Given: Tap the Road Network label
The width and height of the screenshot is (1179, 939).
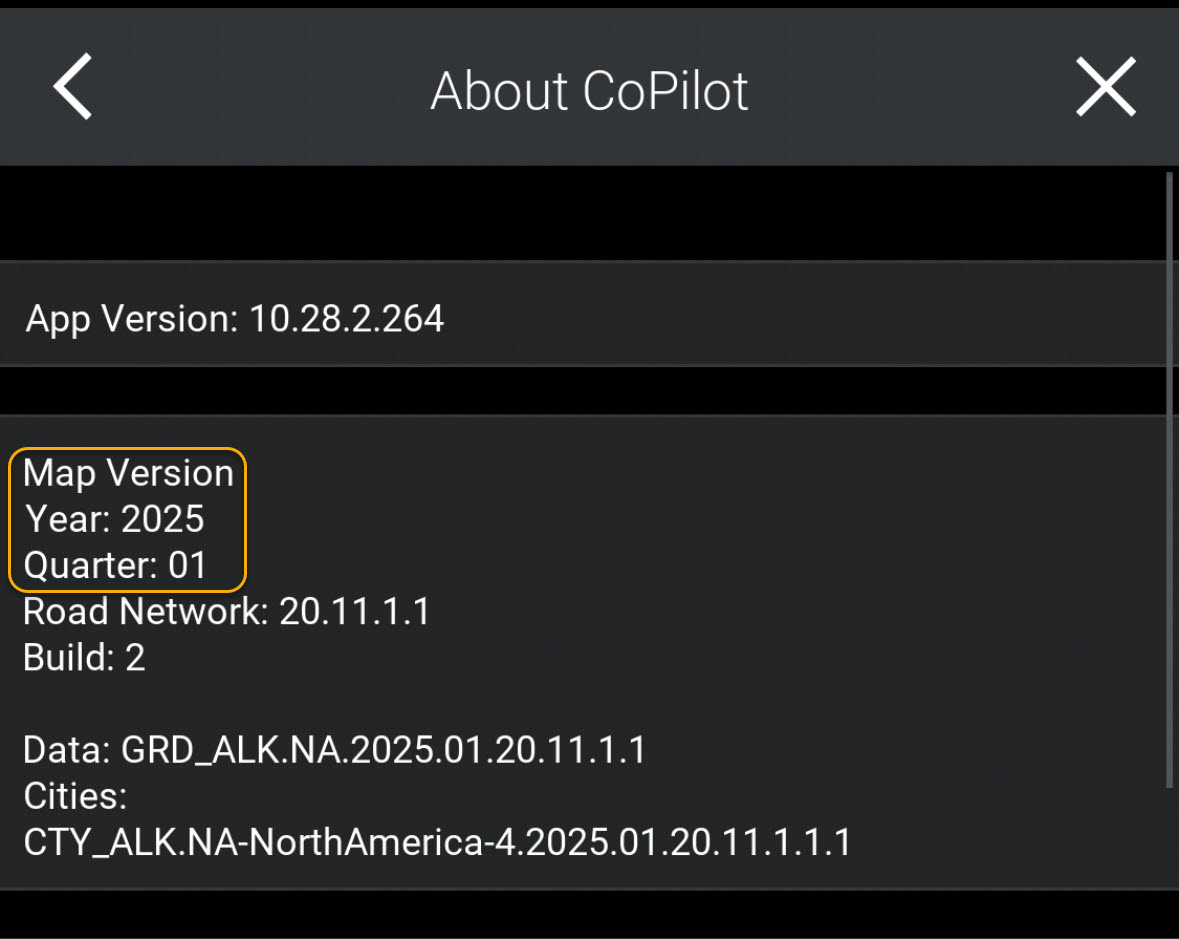Looking at the screenshot, I should click(145, 611).
